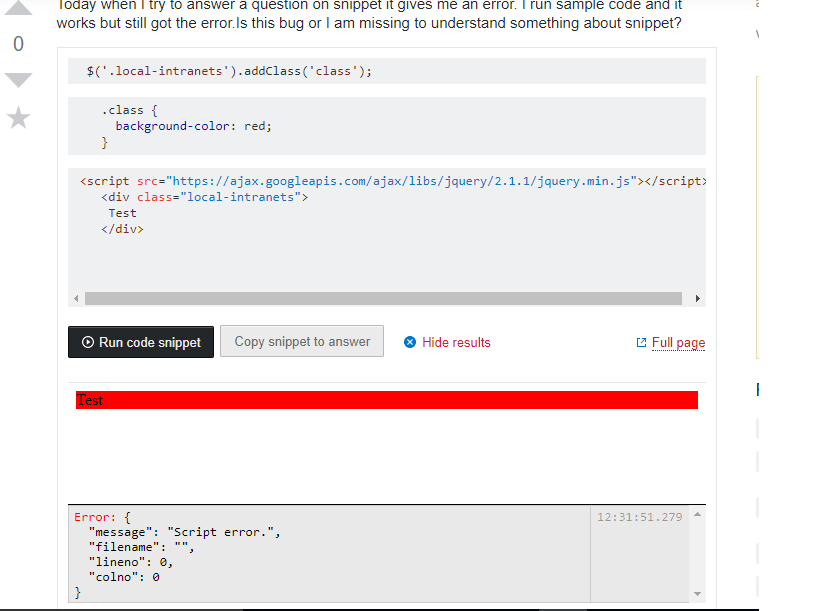The width and height of the screenshot is (819, 611).
Task: Click the Full page external-link icon
Action: click(641, 343)
